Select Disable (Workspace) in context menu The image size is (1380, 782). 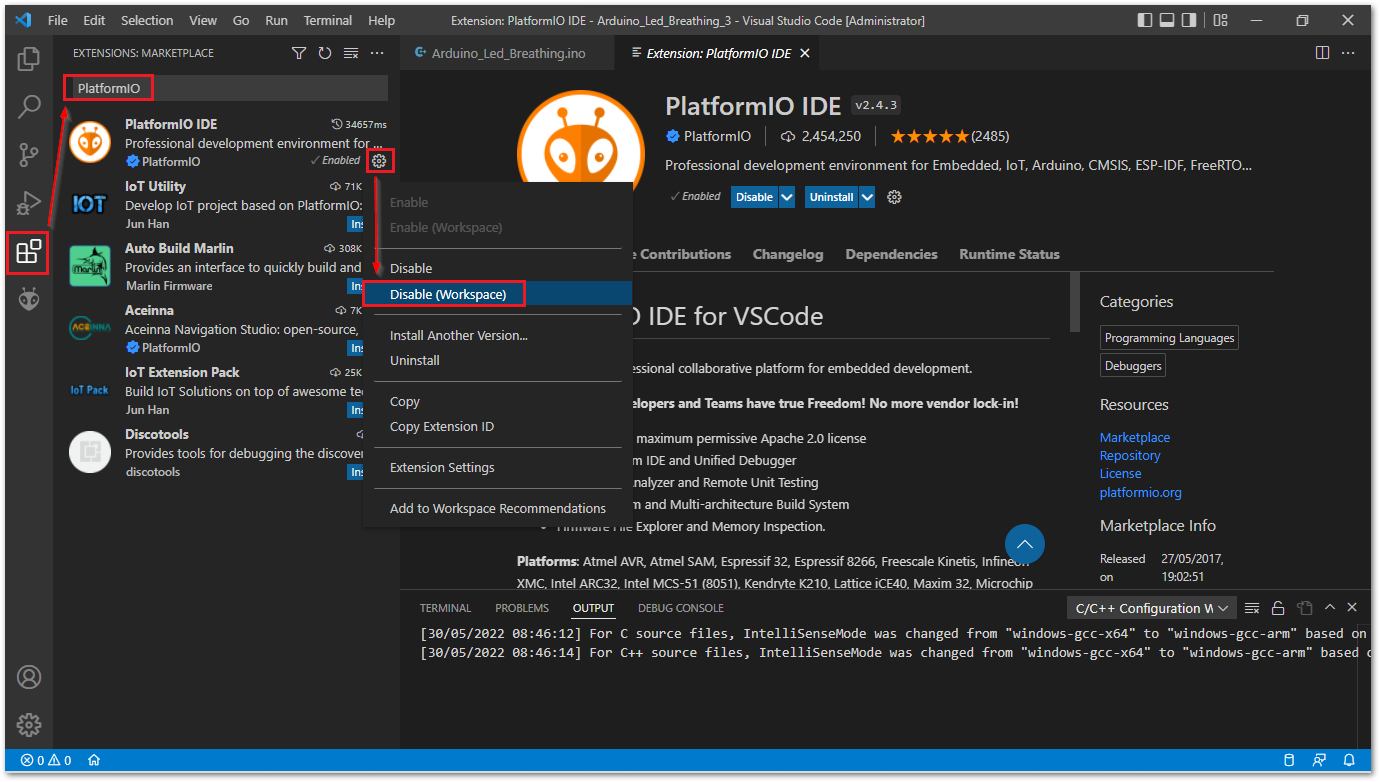[498, 294]
